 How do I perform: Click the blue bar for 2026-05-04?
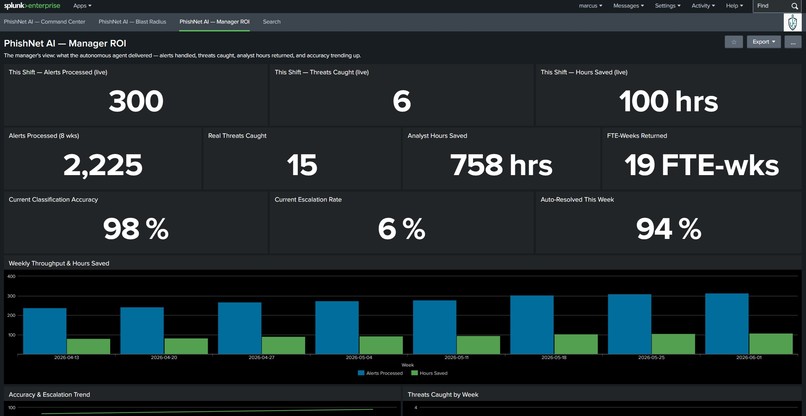[x=337, y=328]
